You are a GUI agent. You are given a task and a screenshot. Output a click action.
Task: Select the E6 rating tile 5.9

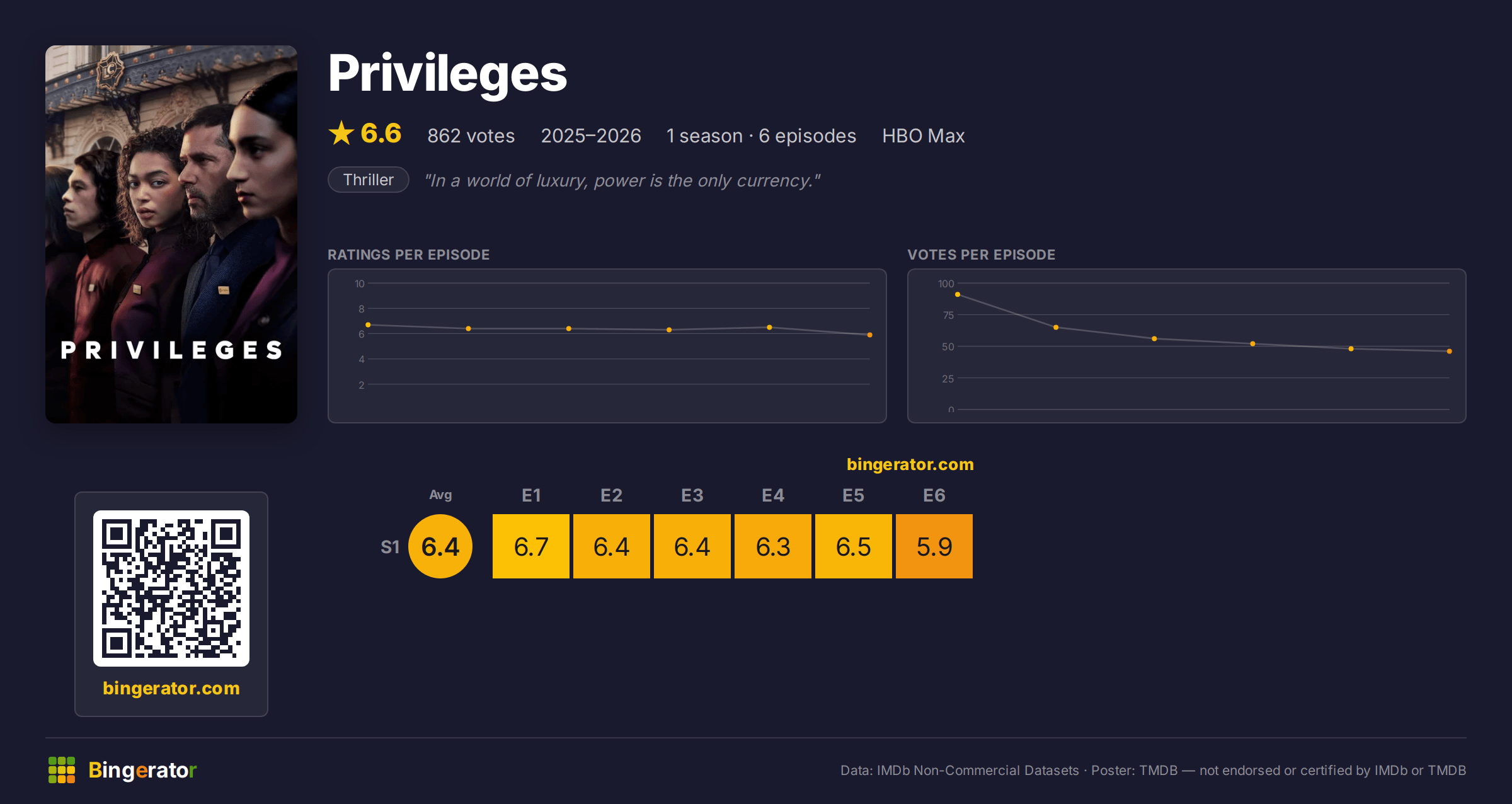[934, 546]
